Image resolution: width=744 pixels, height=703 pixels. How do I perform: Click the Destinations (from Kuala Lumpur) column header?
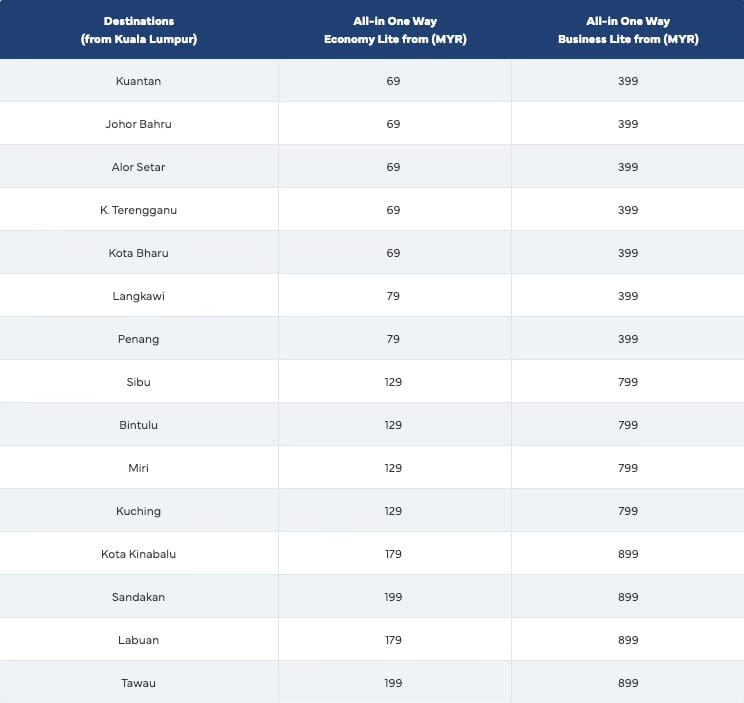coord(139,30)
